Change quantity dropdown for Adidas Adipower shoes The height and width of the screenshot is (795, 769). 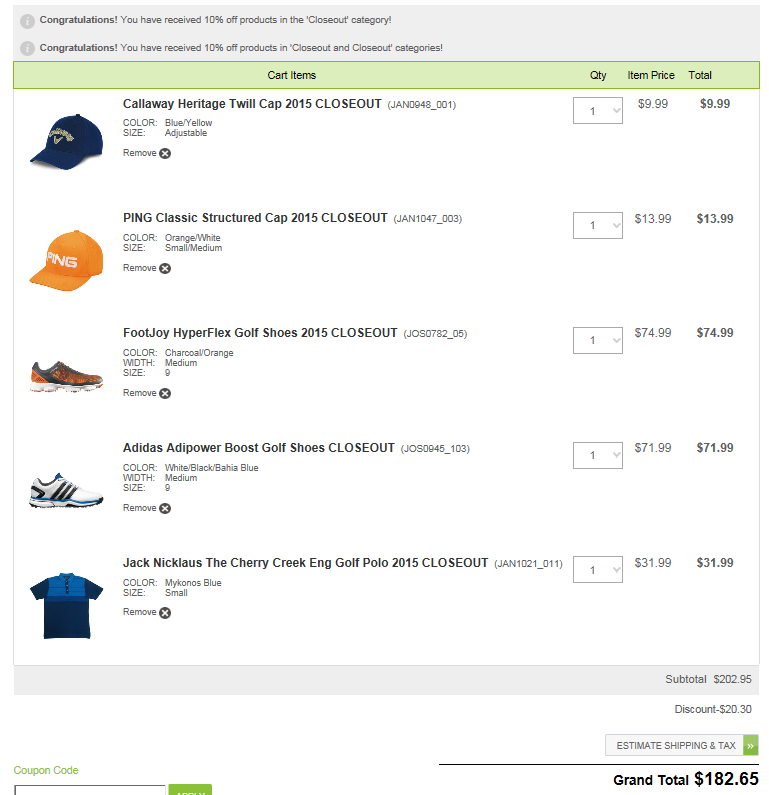click(597, 455)
